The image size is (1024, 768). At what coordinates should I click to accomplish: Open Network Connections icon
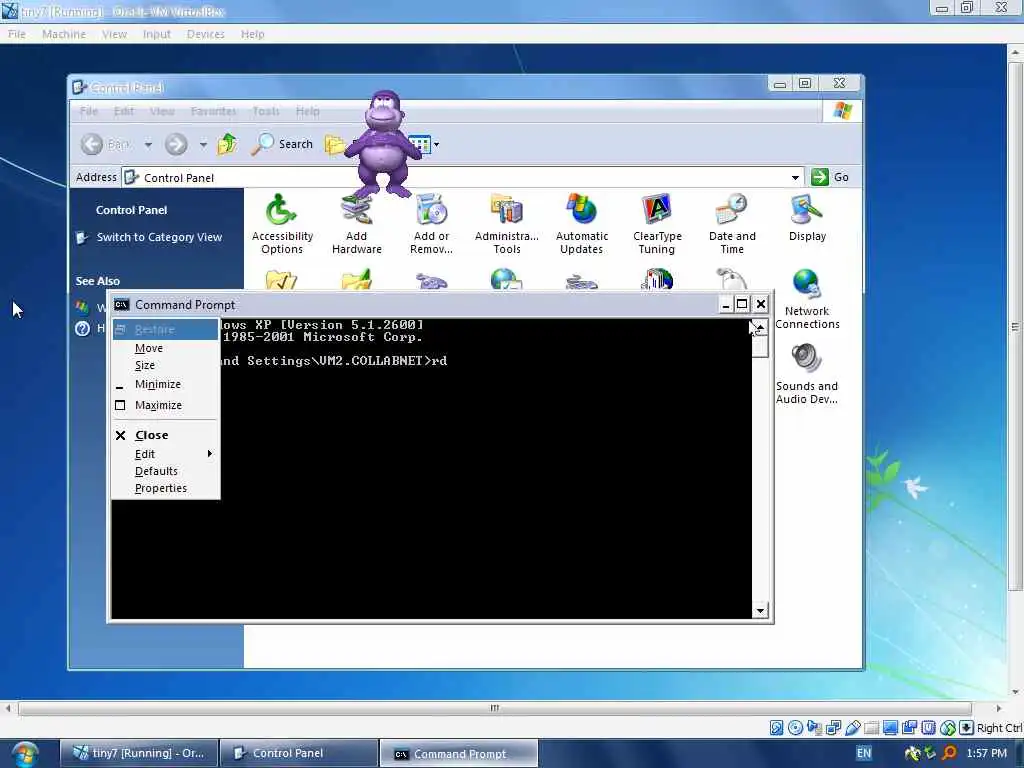(x=807, y=299)
